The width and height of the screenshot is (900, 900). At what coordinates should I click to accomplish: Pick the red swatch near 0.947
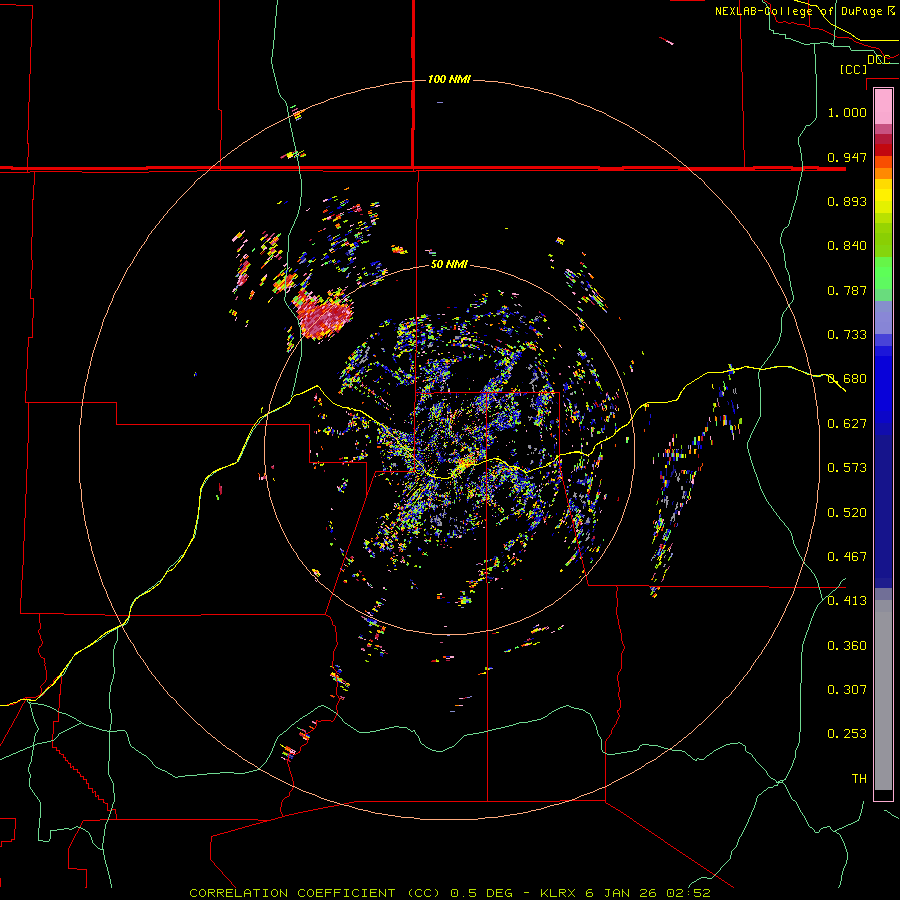point(883,150)
